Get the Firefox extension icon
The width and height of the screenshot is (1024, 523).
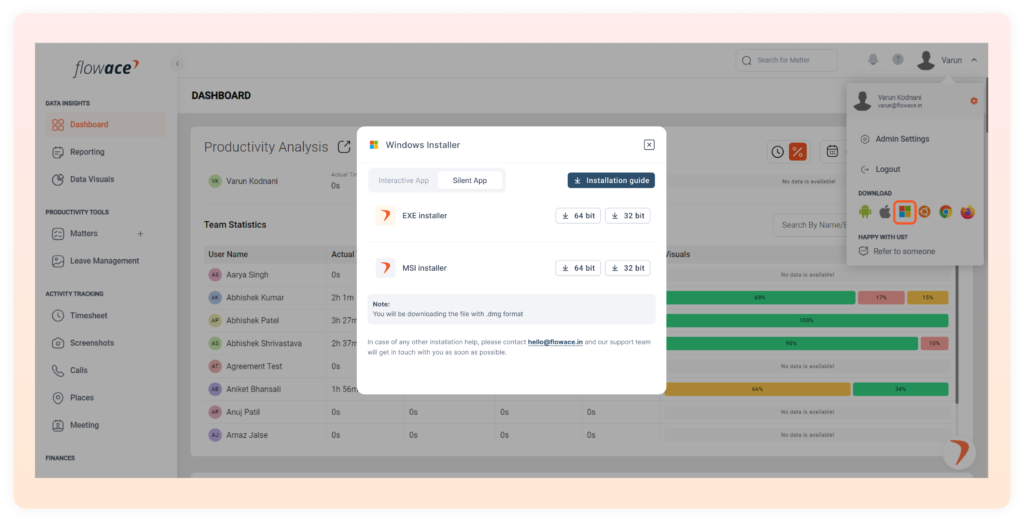click(x=967, y=212)
